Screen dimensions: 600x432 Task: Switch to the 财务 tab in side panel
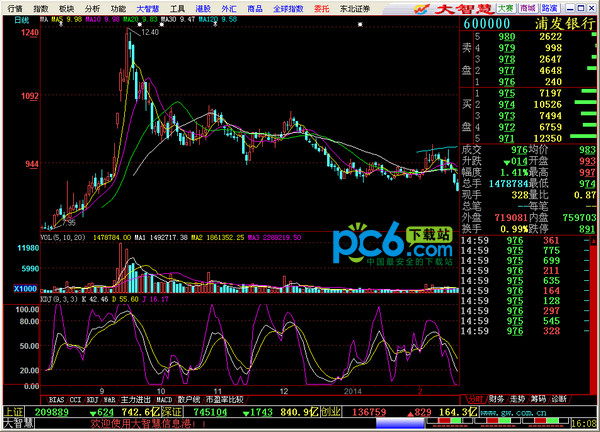point(497,398)
